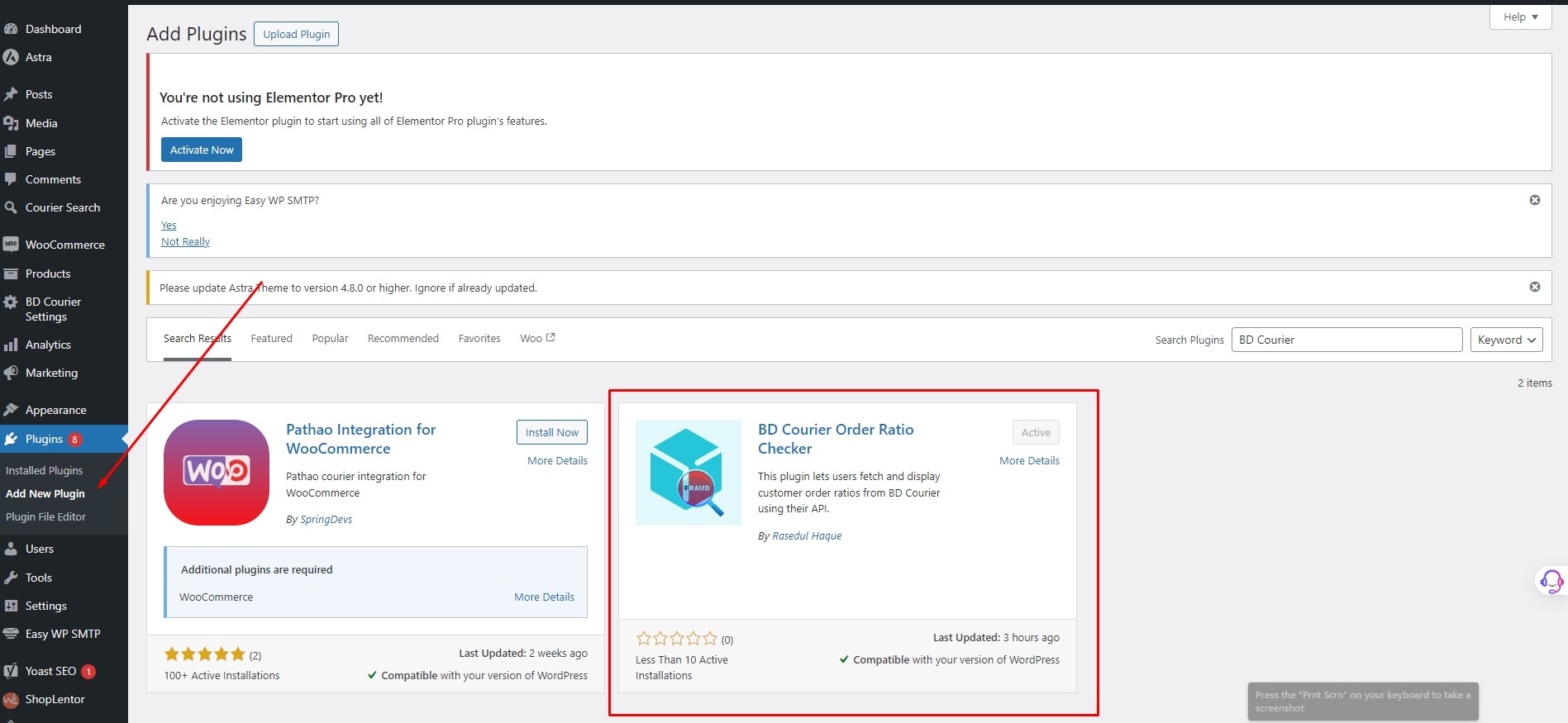Screen dimensions: 1568x723
Task: Click the Yoast SEO icon
Action: tap(11, 671)
